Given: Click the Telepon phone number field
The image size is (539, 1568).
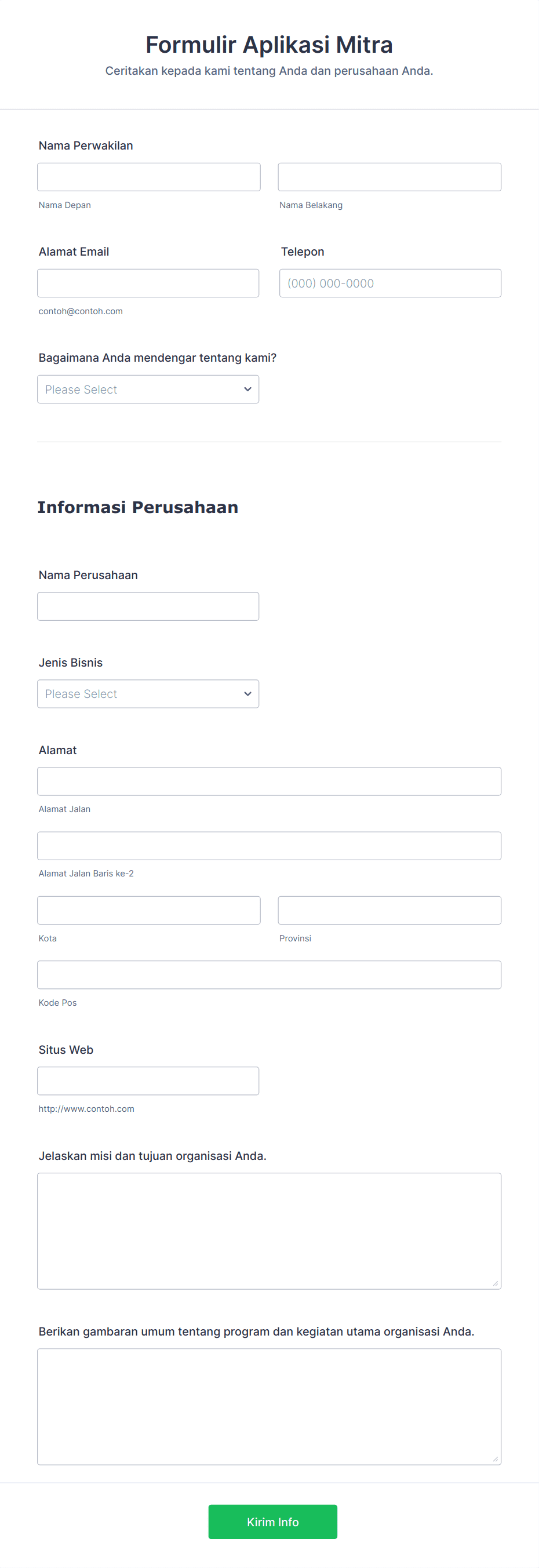Looking at the screenshot, I should coord(389,282).
